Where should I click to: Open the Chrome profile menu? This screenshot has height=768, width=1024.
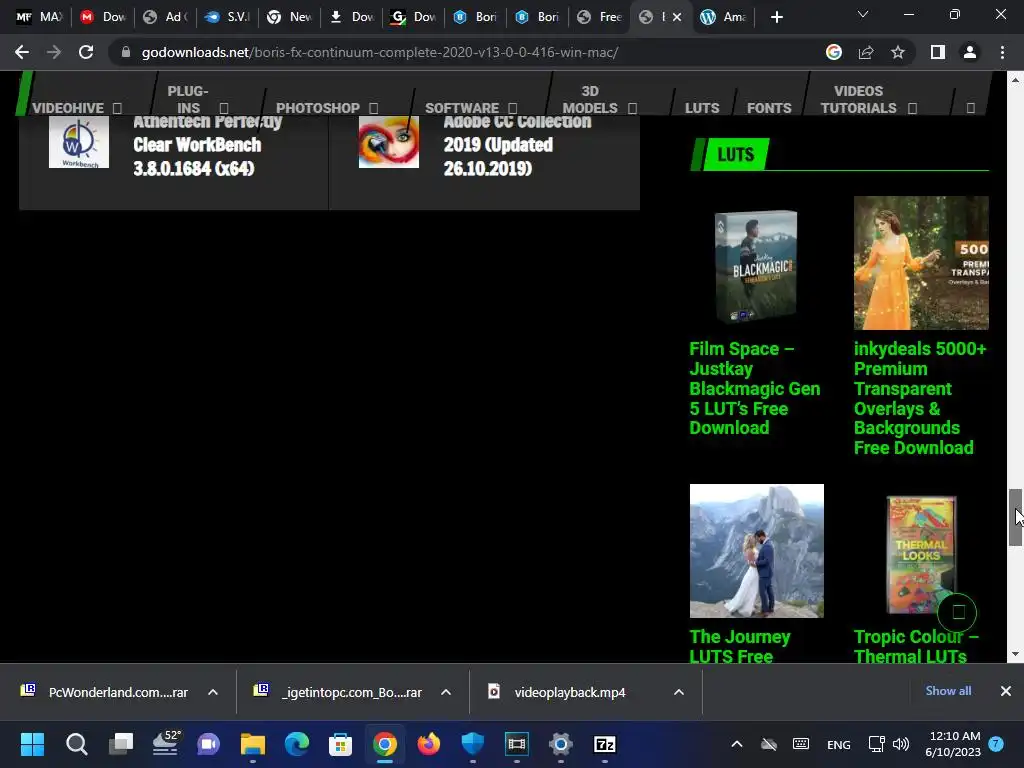coord(970,52)
